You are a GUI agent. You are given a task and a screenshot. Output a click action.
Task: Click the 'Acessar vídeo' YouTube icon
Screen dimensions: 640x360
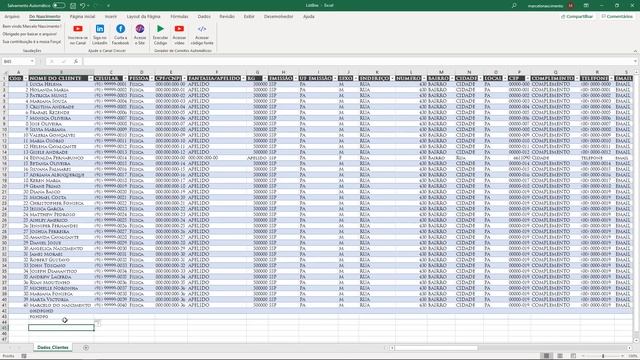click(179, 29)
